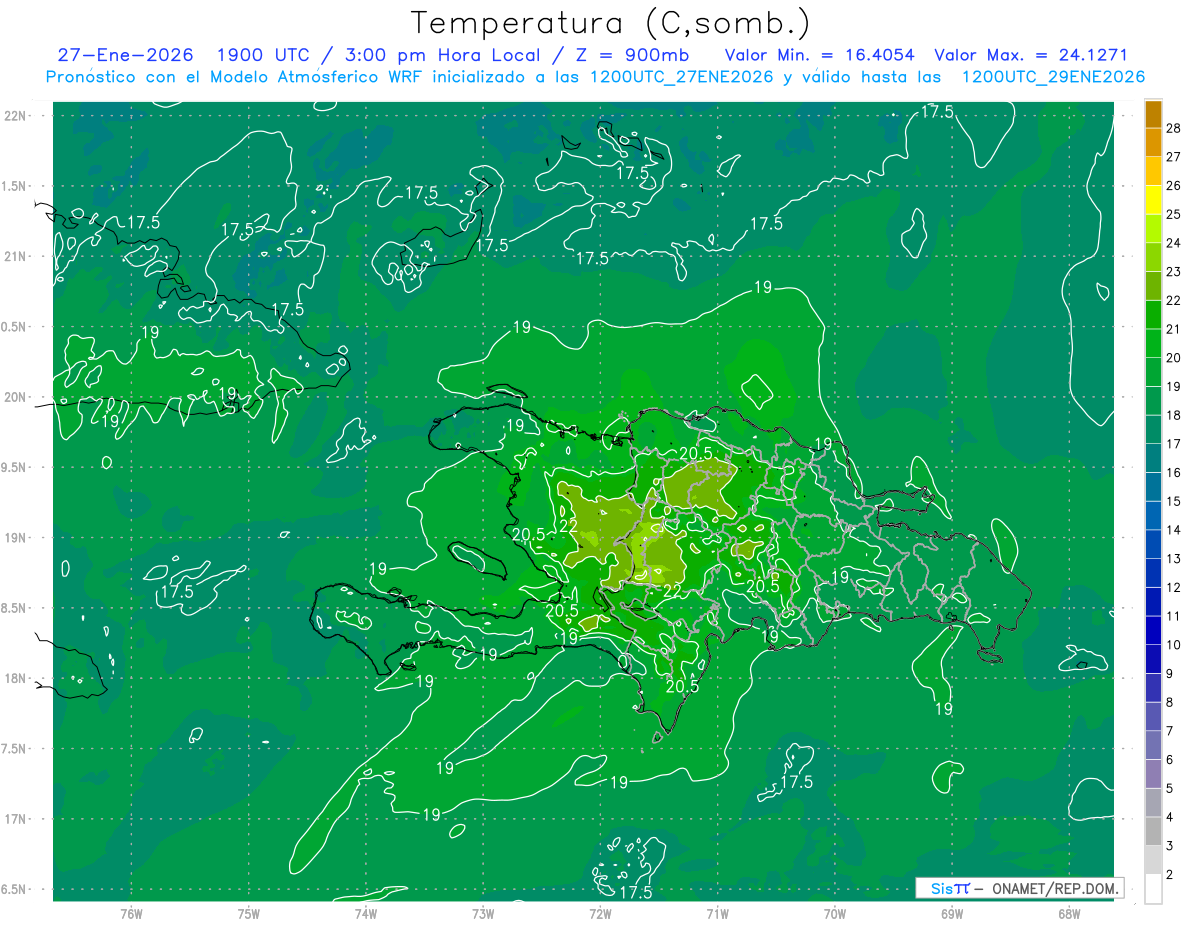
Task: Click the legend scale number "18"
Action: coord(1174,415)
